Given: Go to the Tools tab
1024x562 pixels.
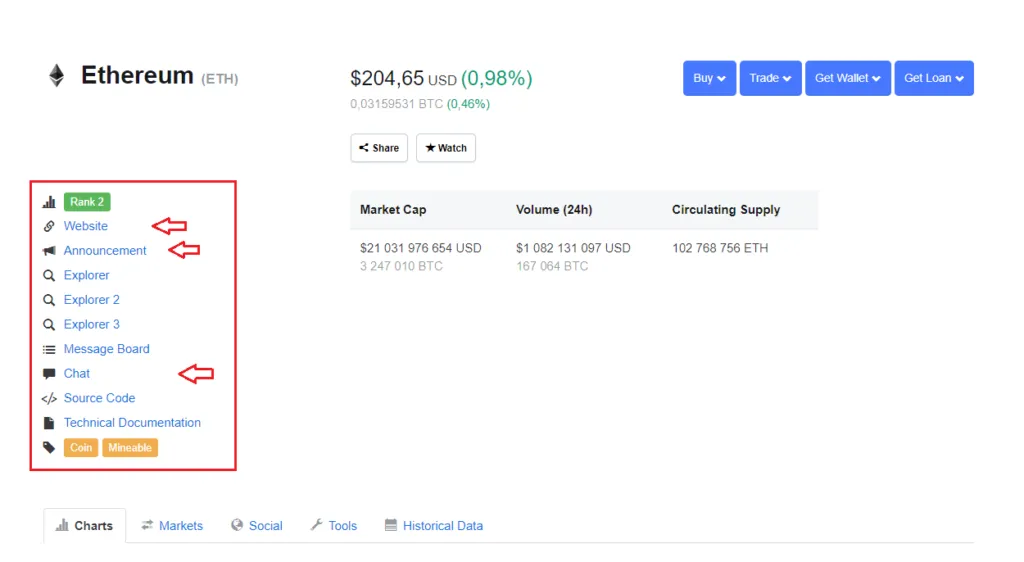Looking at the screenshot, I should 334,525.
